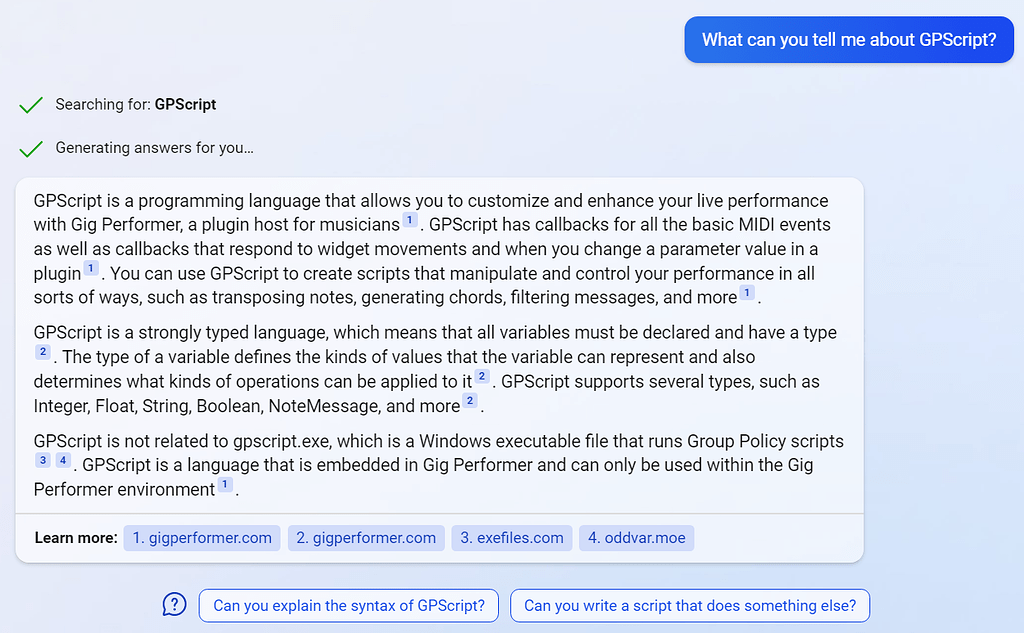Click the green checkmark beside Searching for GPScript
1024x633 pixels.
click(31, 104)
